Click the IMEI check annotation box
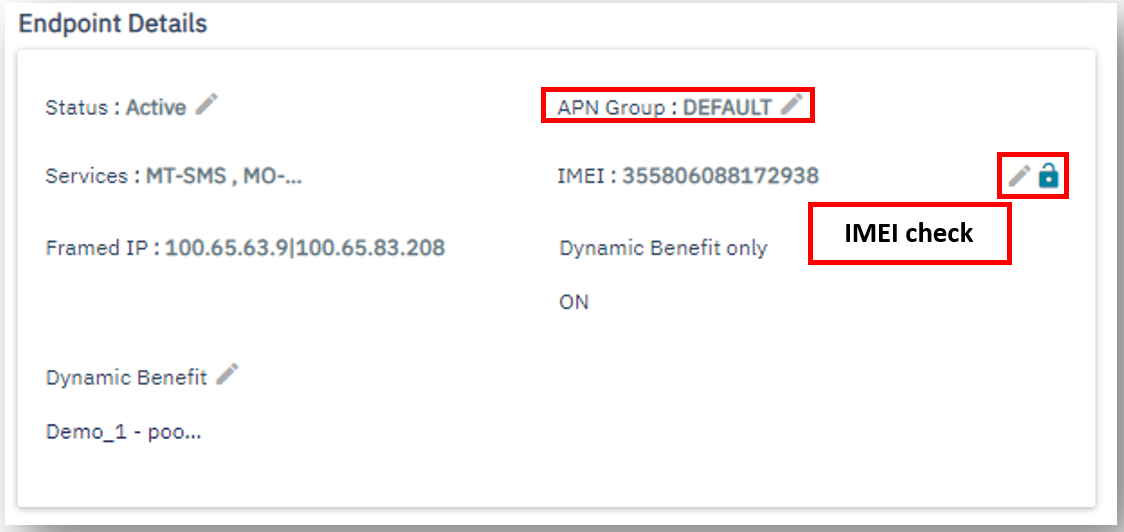 [x=908, y=234]
